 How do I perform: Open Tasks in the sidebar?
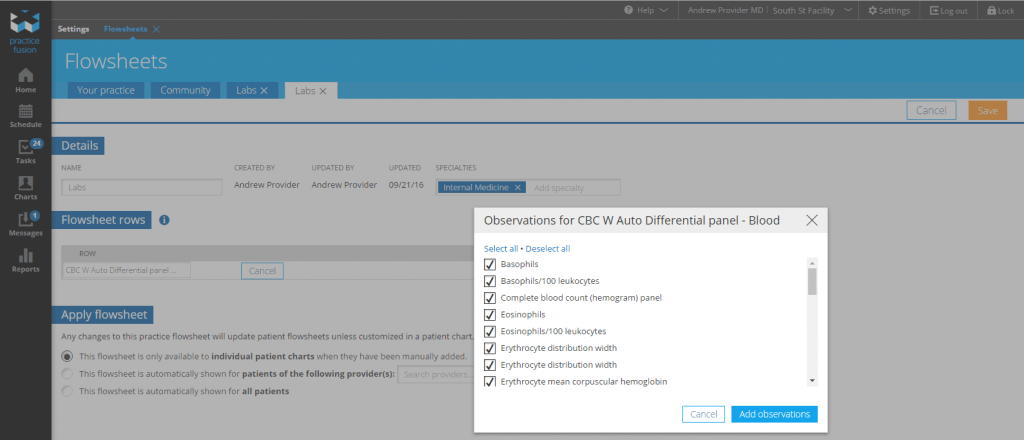pyautogui.click(x=25, y=152)
